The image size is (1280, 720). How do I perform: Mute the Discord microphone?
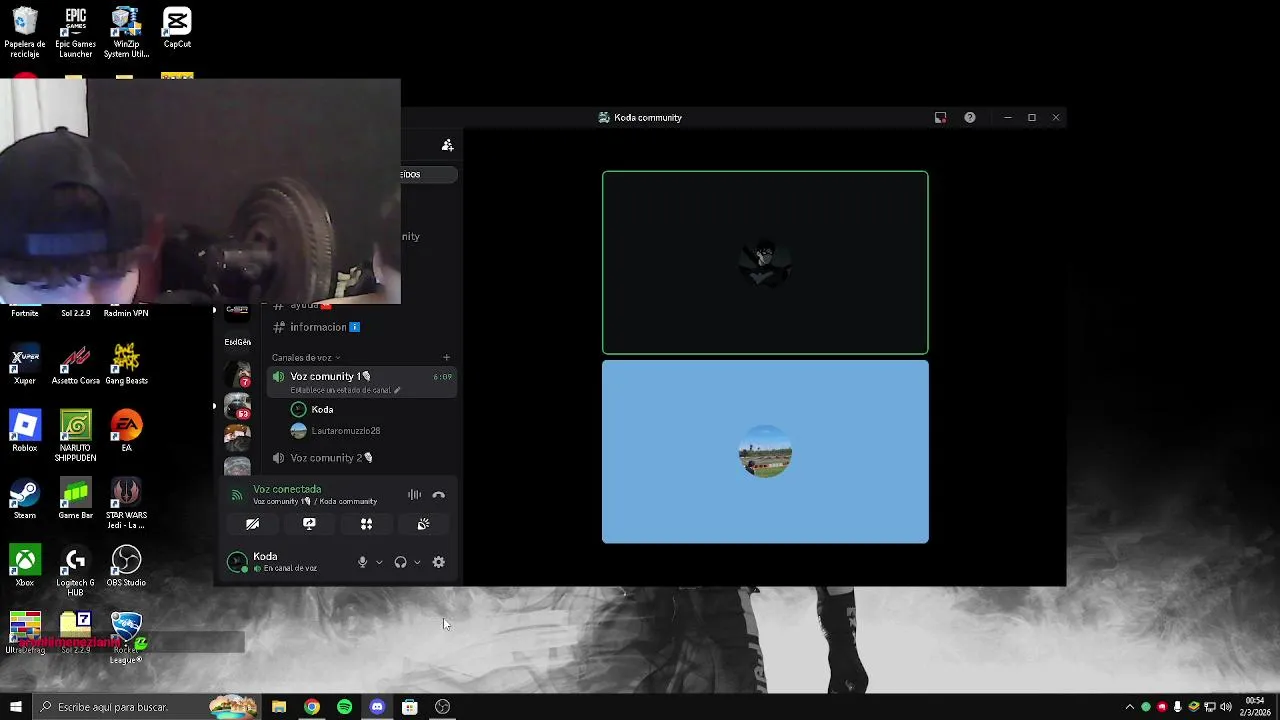pyautogui.click(x=362, y=562)
